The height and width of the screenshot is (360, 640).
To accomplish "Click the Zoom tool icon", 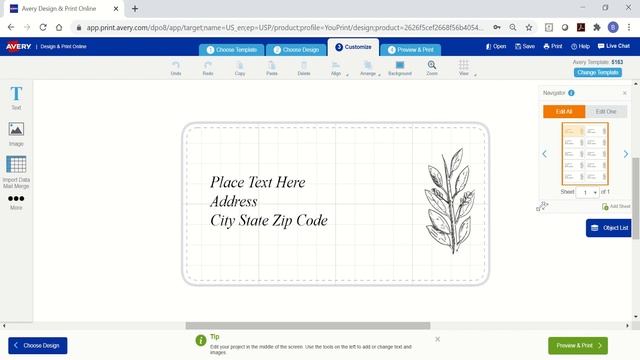I will pyautogui.click(x=432, y=68).
